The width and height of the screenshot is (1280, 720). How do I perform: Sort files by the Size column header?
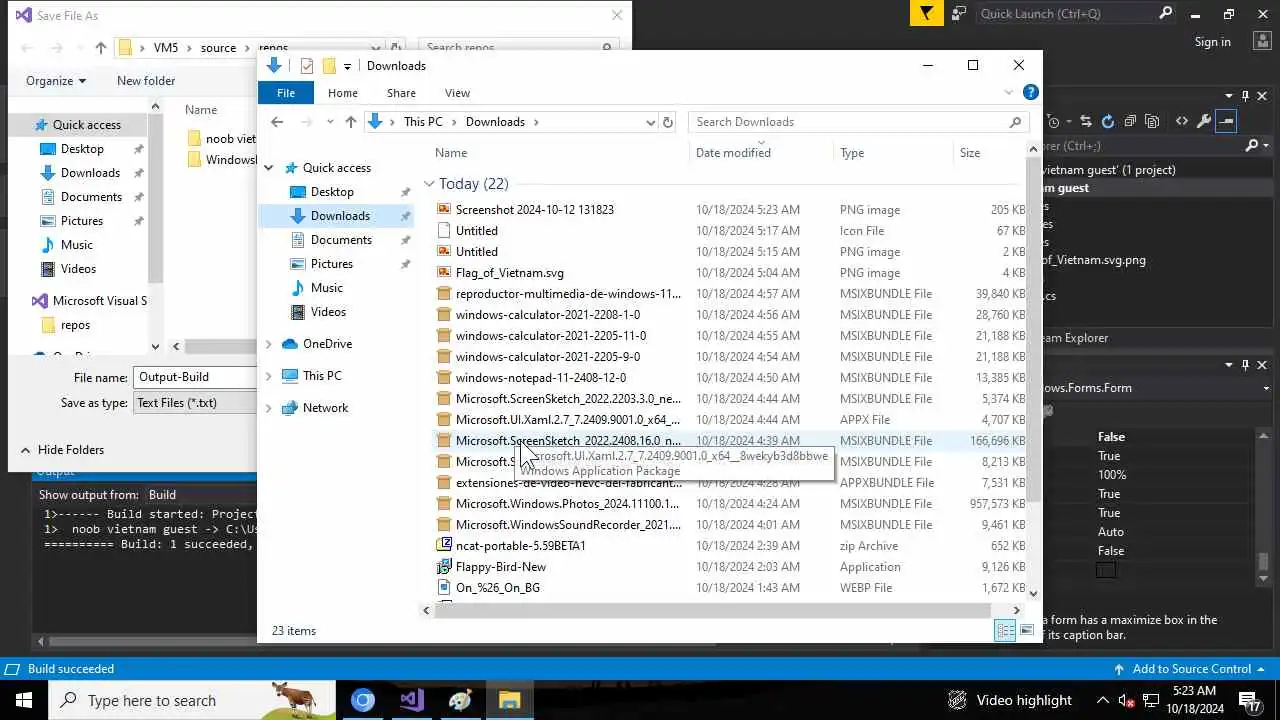[970, 153]
